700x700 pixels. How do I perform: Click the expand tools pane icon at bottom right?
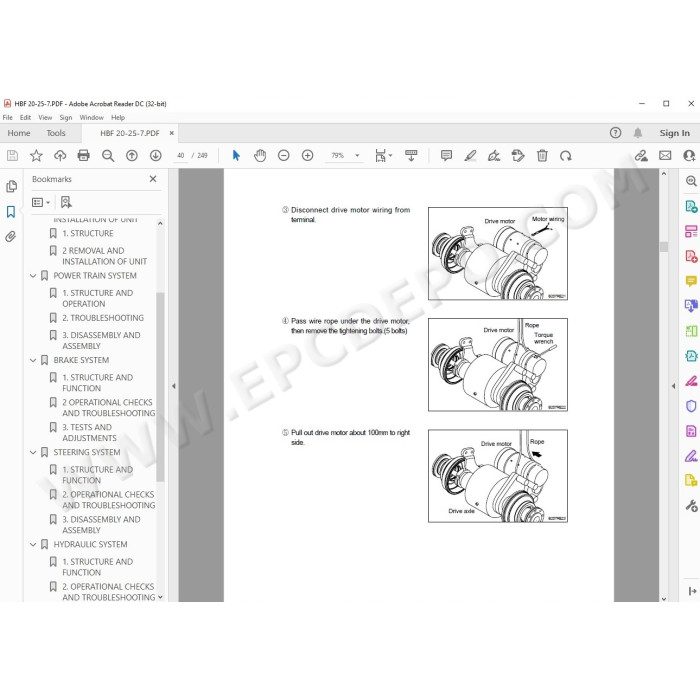click(x=692, y=592)
